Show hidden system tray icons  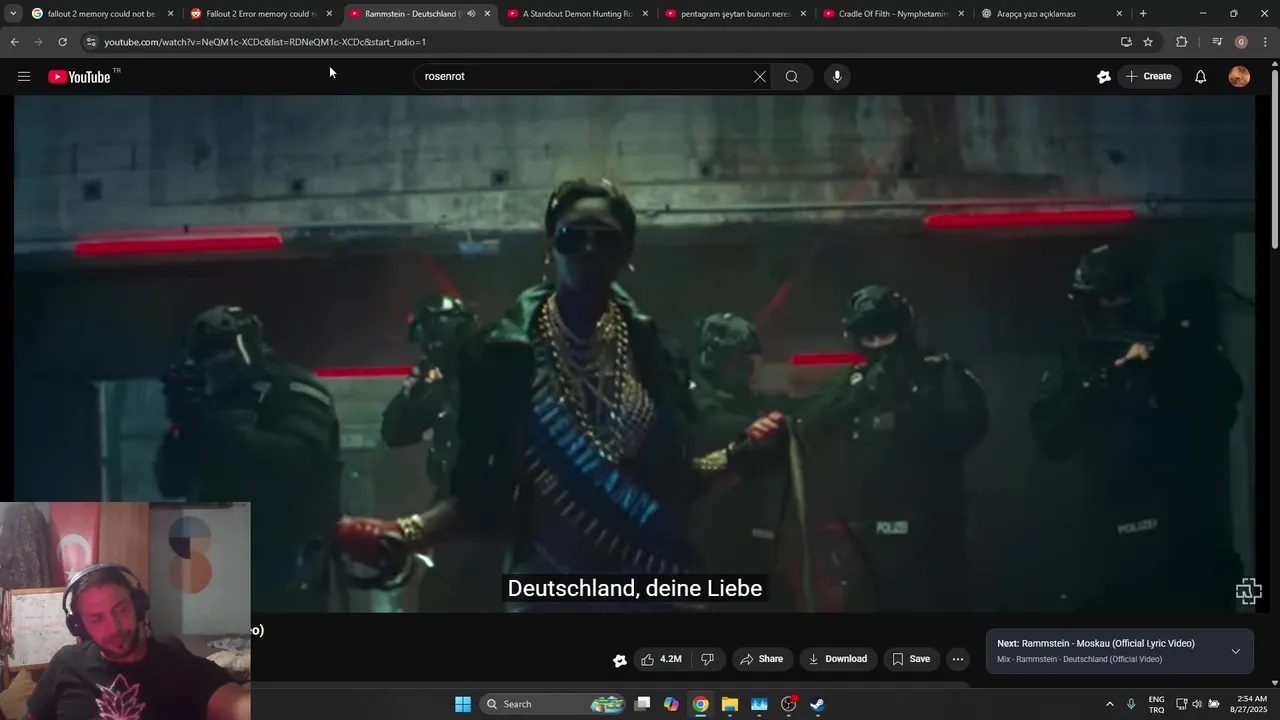tap(1109, 704)
